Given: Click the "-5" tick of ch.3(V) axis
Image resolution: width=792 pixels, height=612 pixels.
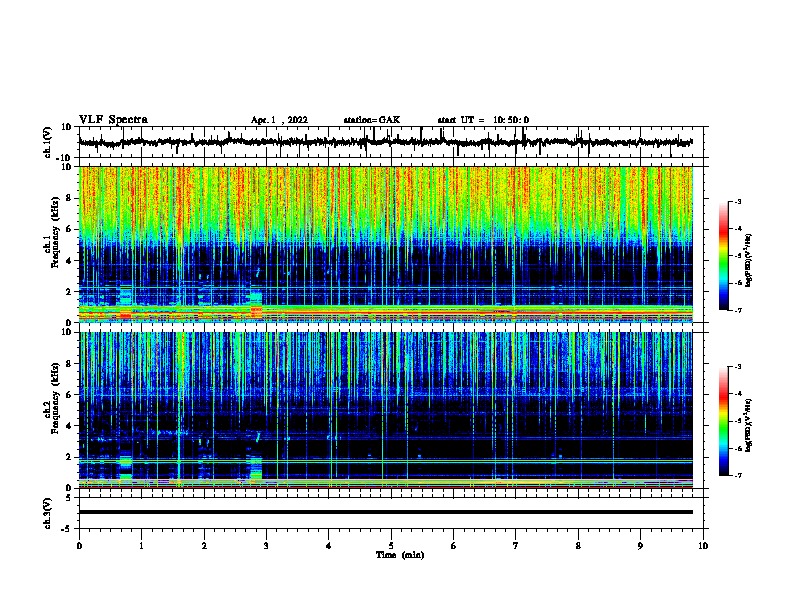Looking at the screenshot, I should pos(67,529).
